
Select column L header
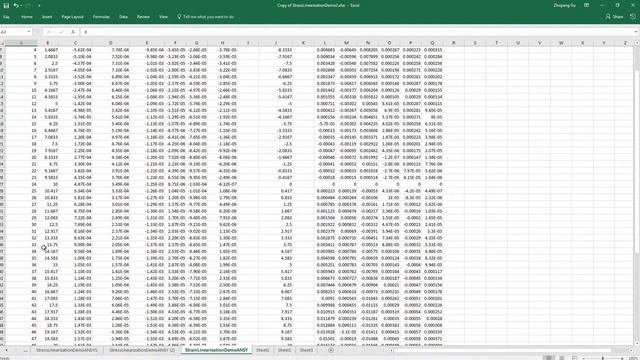pyautogui.click(x=325, y=43)
